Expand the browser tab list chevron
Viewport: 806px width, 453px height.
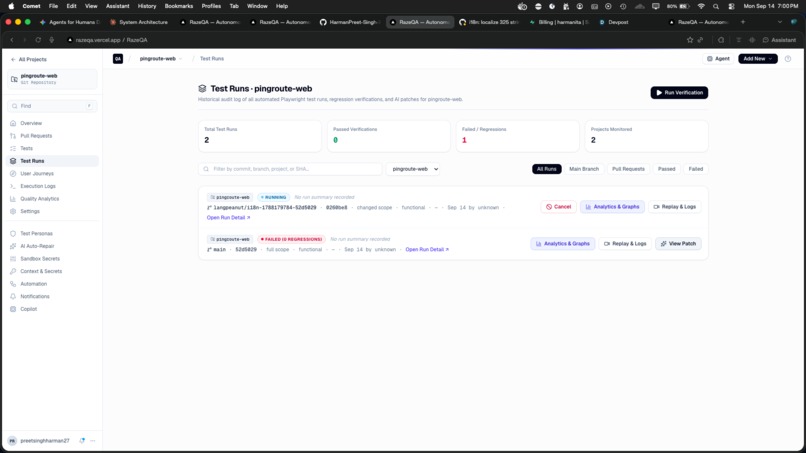pyautogui.click(x=780, y=22)
